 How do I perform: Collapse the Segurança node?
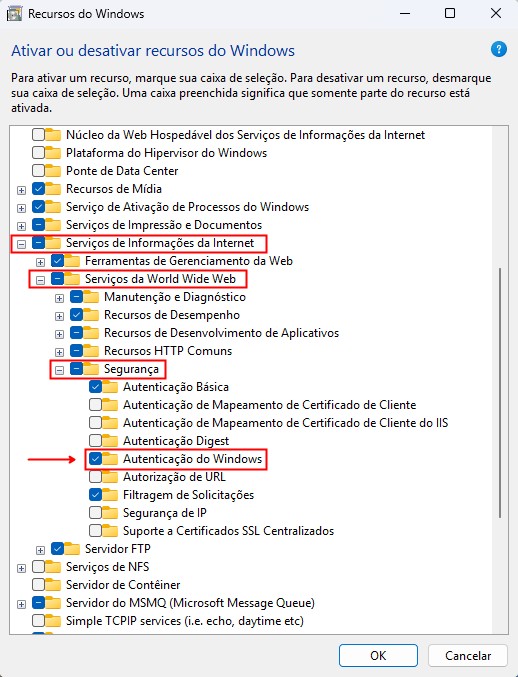click(x=59, y=370)
